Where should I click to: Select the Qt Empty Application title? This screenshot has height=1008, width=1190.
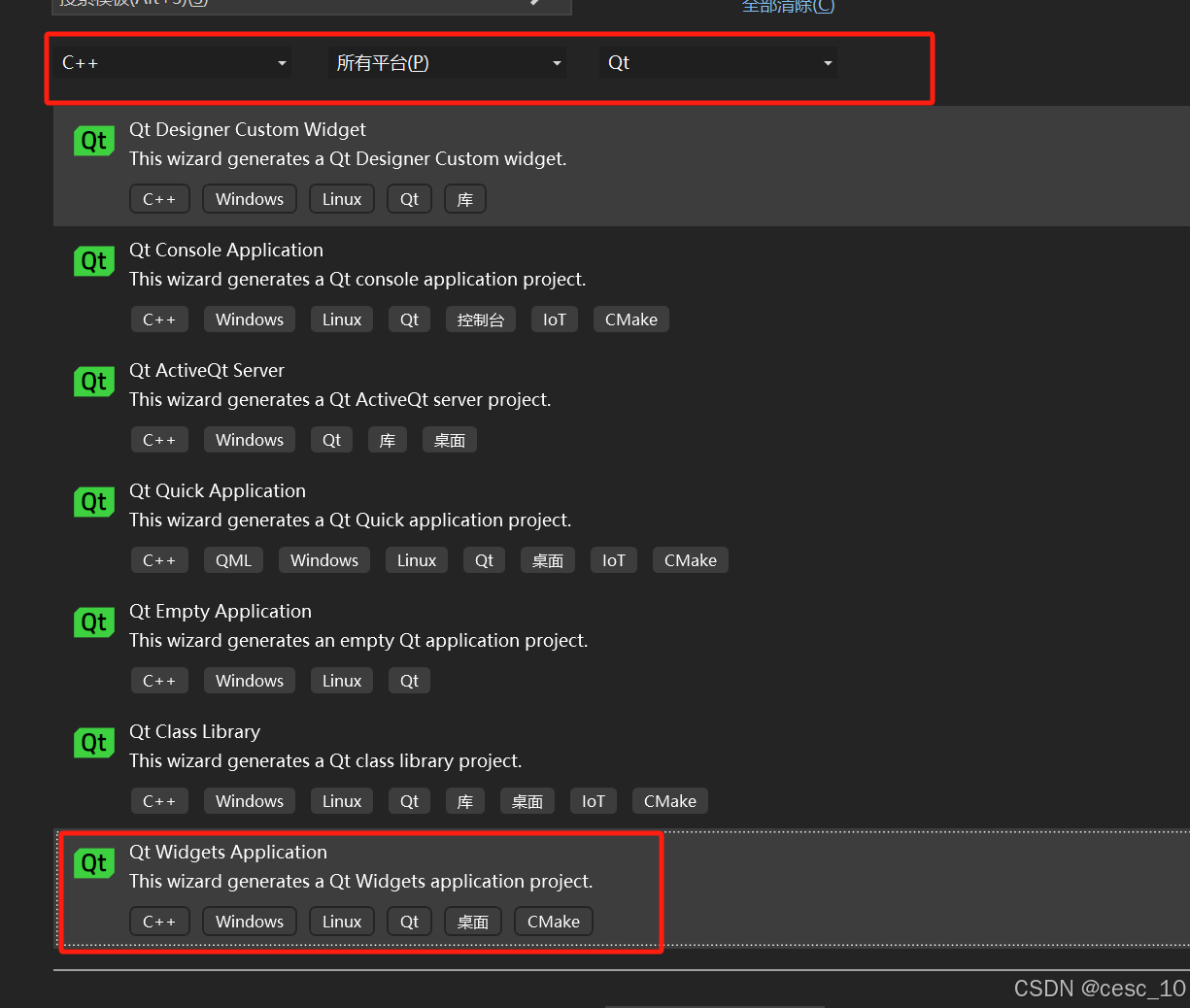[221, 611]
